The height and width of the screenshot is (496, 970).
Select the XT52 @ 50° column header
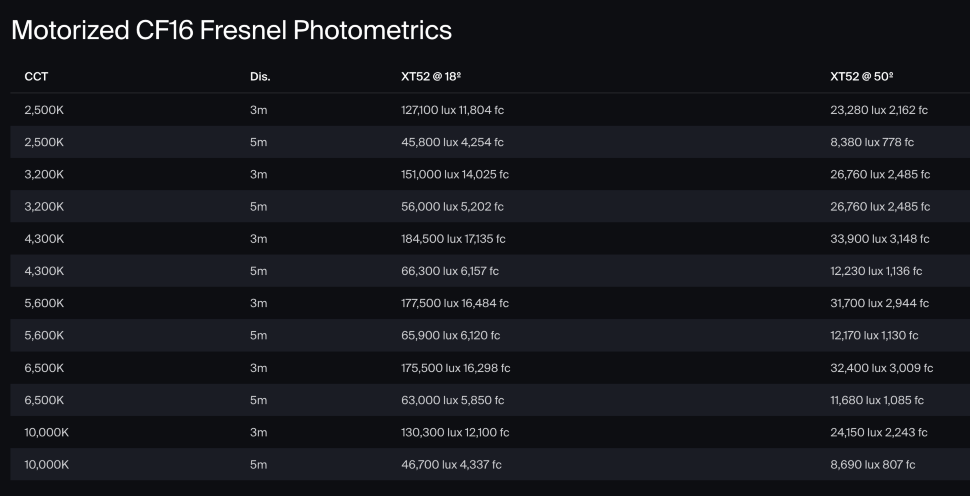pos(862,76)
